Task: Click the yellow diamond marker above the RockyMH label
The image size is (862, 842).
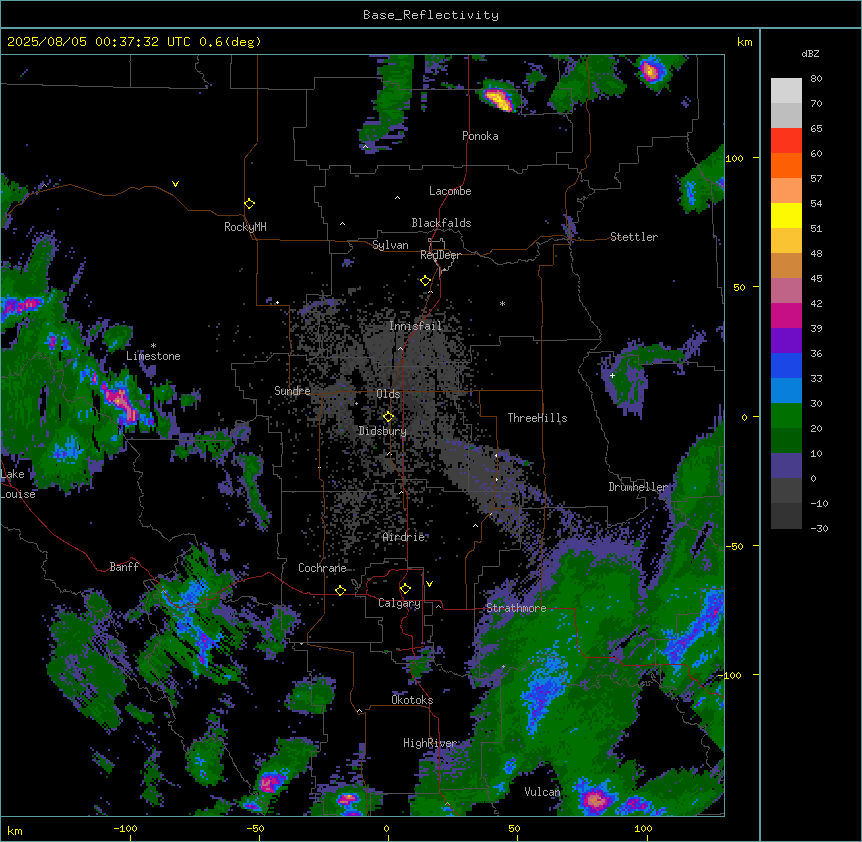Action: 249,204
